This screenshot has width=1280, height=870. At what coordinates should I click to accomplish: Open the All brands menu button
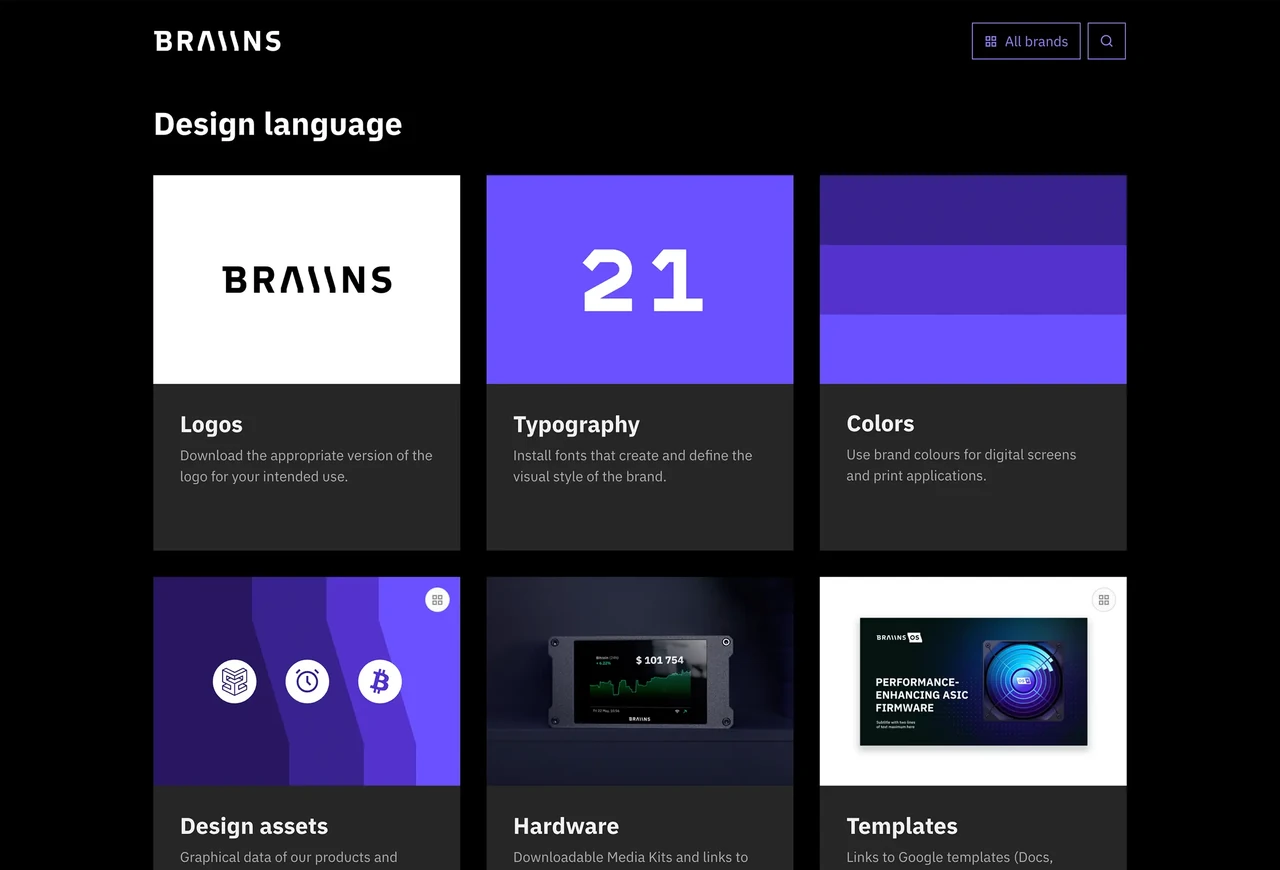[x=1026, y=41]
